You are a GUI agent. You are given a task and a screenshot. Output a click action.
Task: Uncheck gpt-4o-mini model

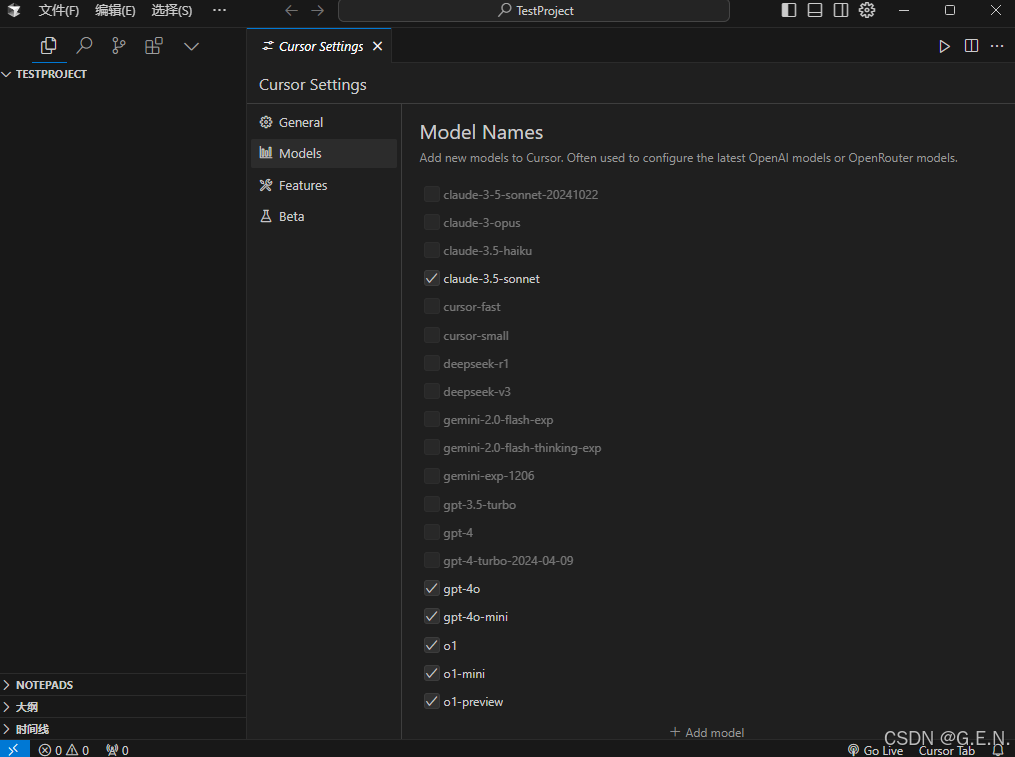(432, 616)
